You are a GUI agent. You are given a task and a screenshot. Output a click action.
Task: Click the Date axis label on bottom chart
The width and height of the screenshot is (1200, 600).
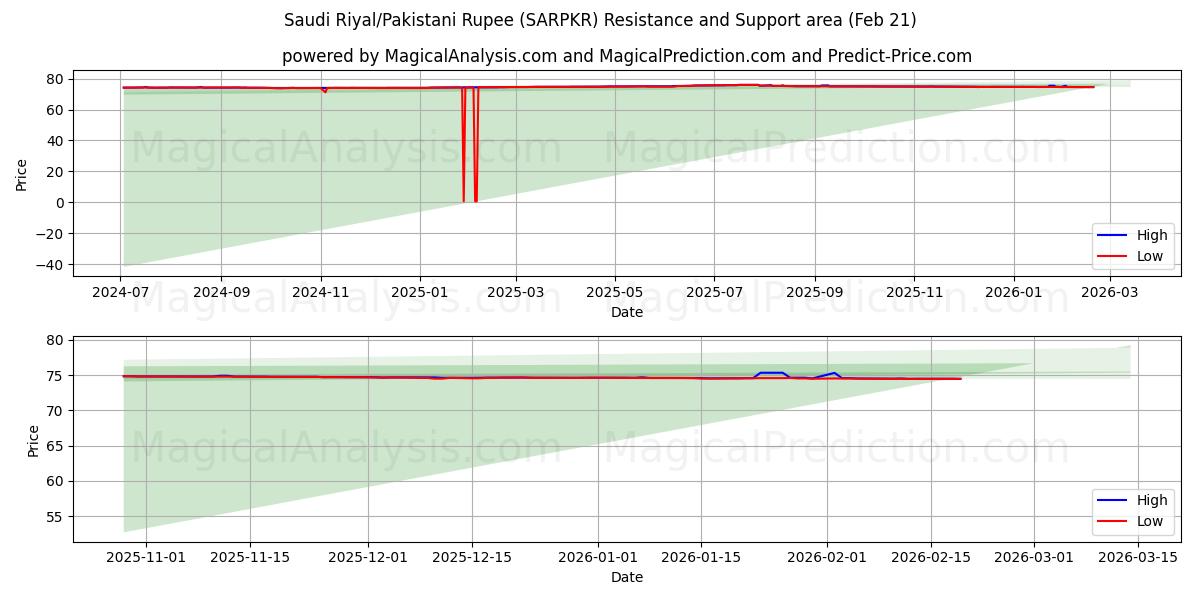(x=627, y=577)
